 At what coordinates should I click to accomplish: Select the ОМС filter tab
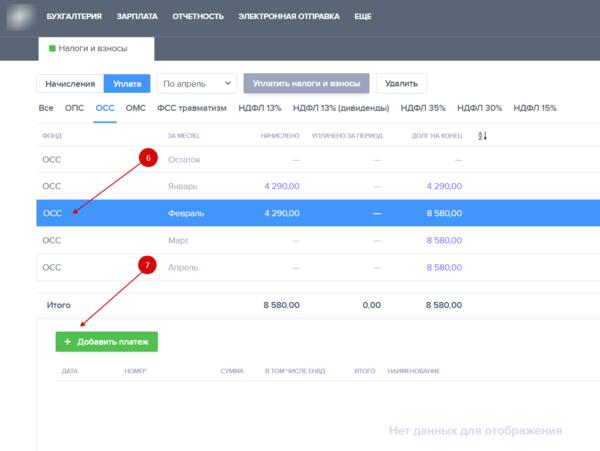(x=136, y=108)
